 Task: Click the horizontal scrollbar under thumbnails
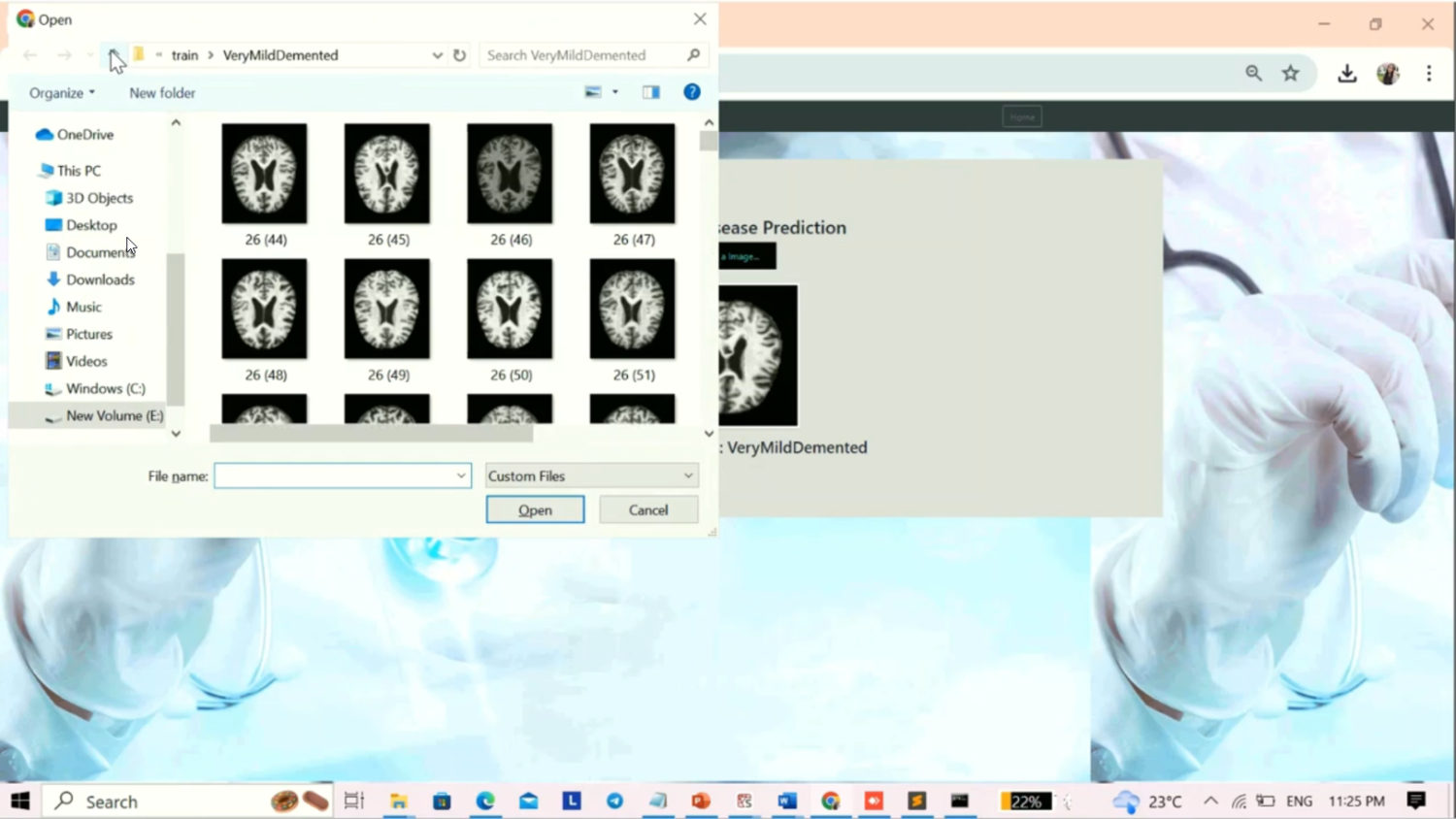click(371, 434)
